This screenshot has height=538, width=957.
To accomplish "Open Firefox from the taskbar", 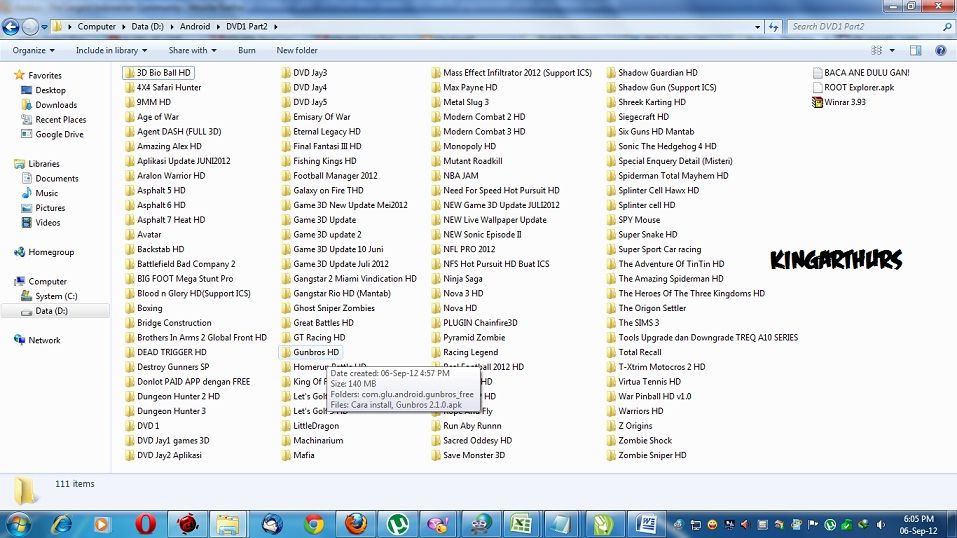I will (x=356, y=525).
